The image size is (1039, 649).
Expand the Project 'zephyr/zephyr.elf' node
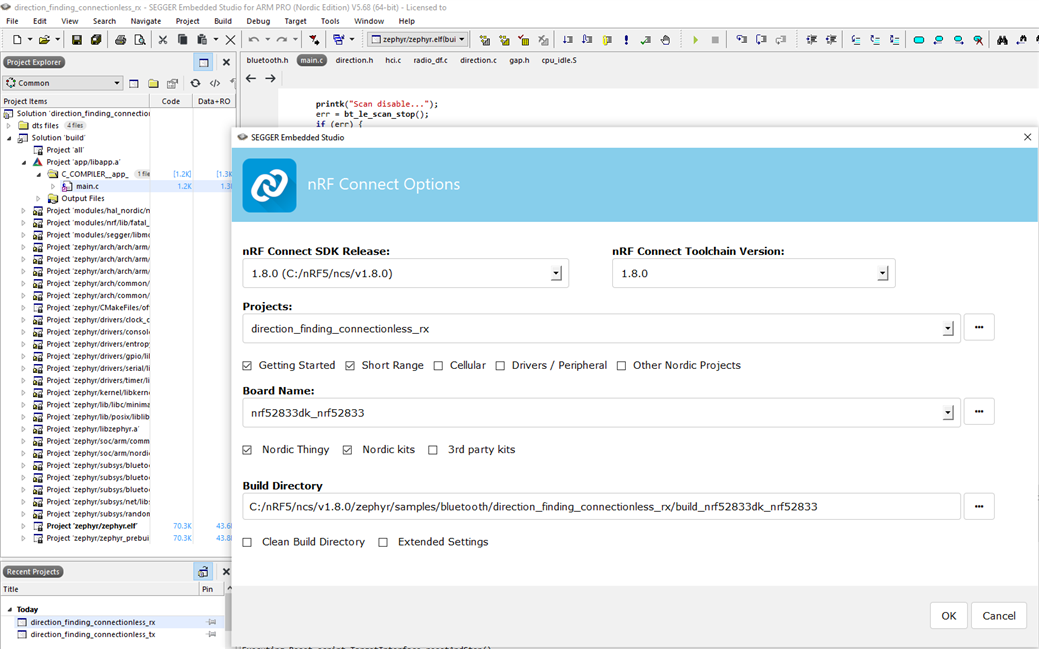coord(23,526)
